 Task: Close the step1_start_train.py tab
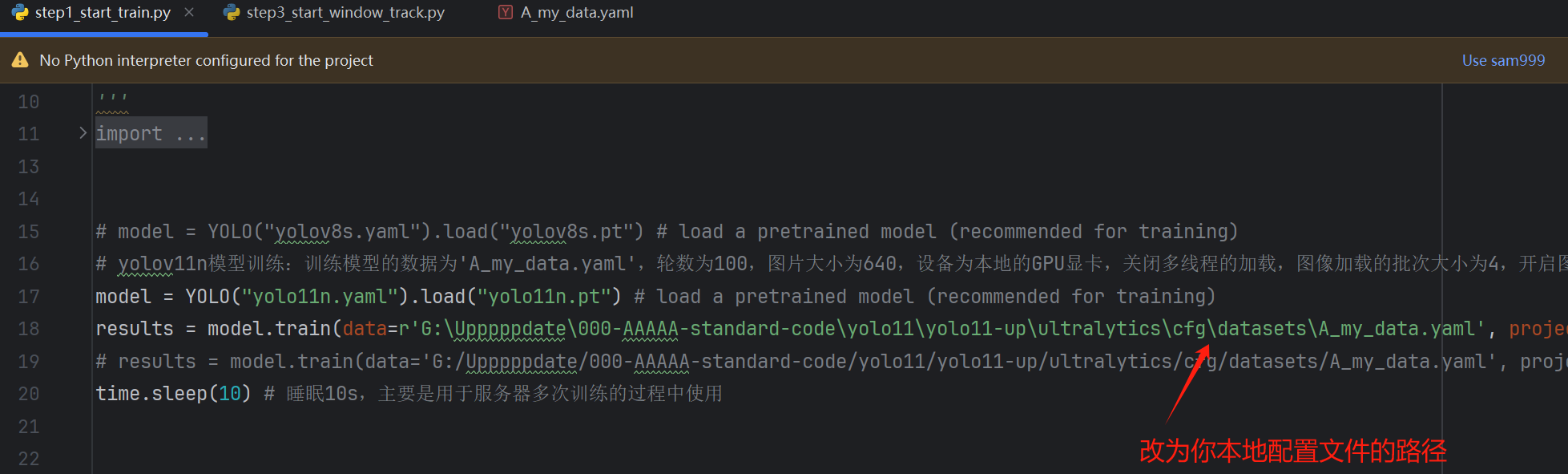pos(189,13)
